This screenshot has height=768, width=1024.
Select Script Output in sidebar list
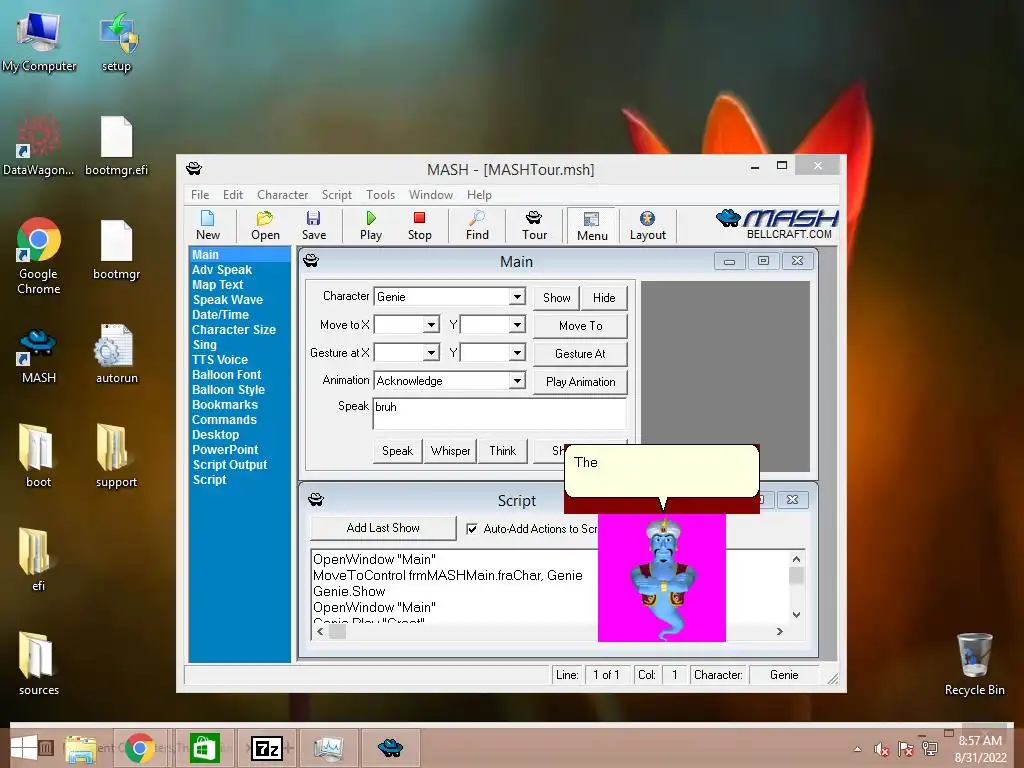(x=229, y=465)
